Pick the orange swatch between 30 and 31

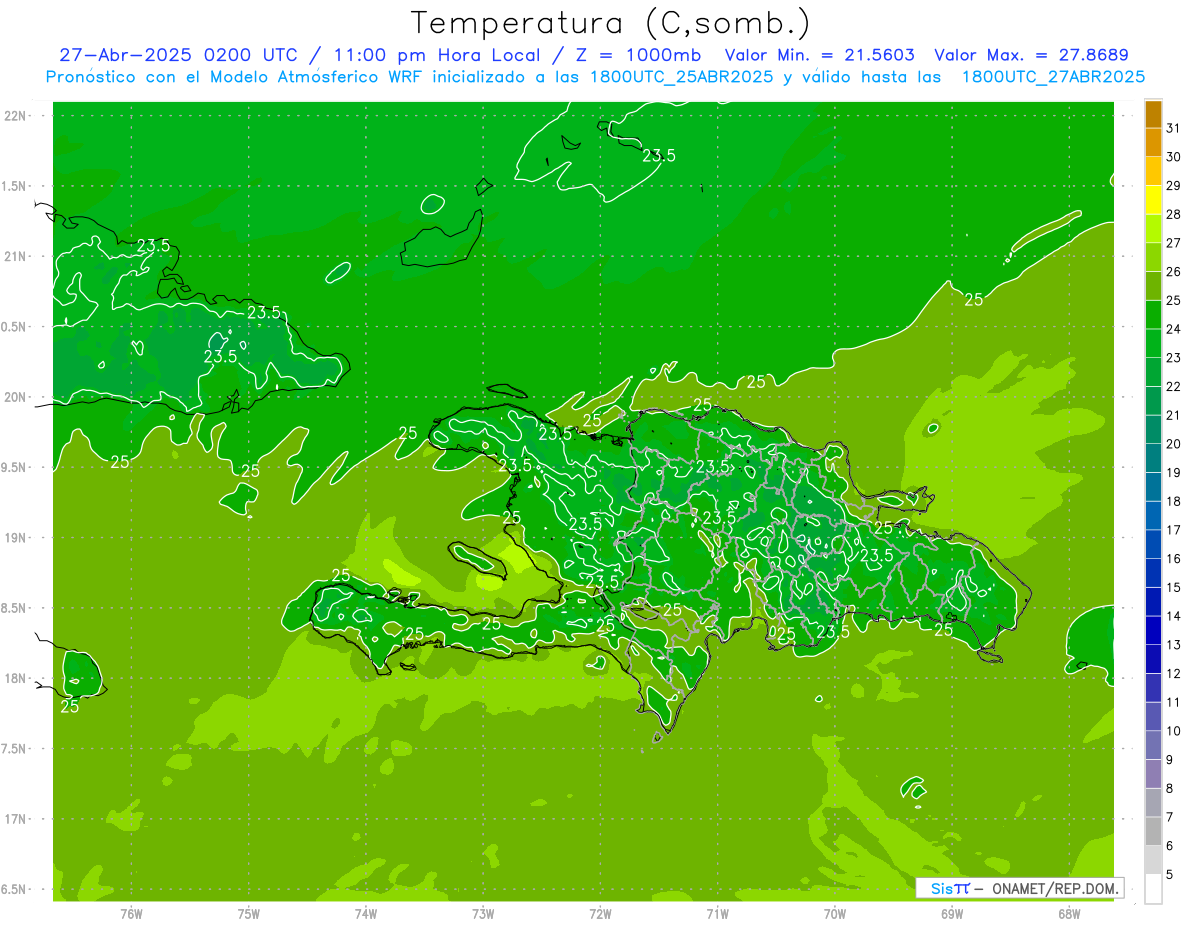pos(1153,142)
